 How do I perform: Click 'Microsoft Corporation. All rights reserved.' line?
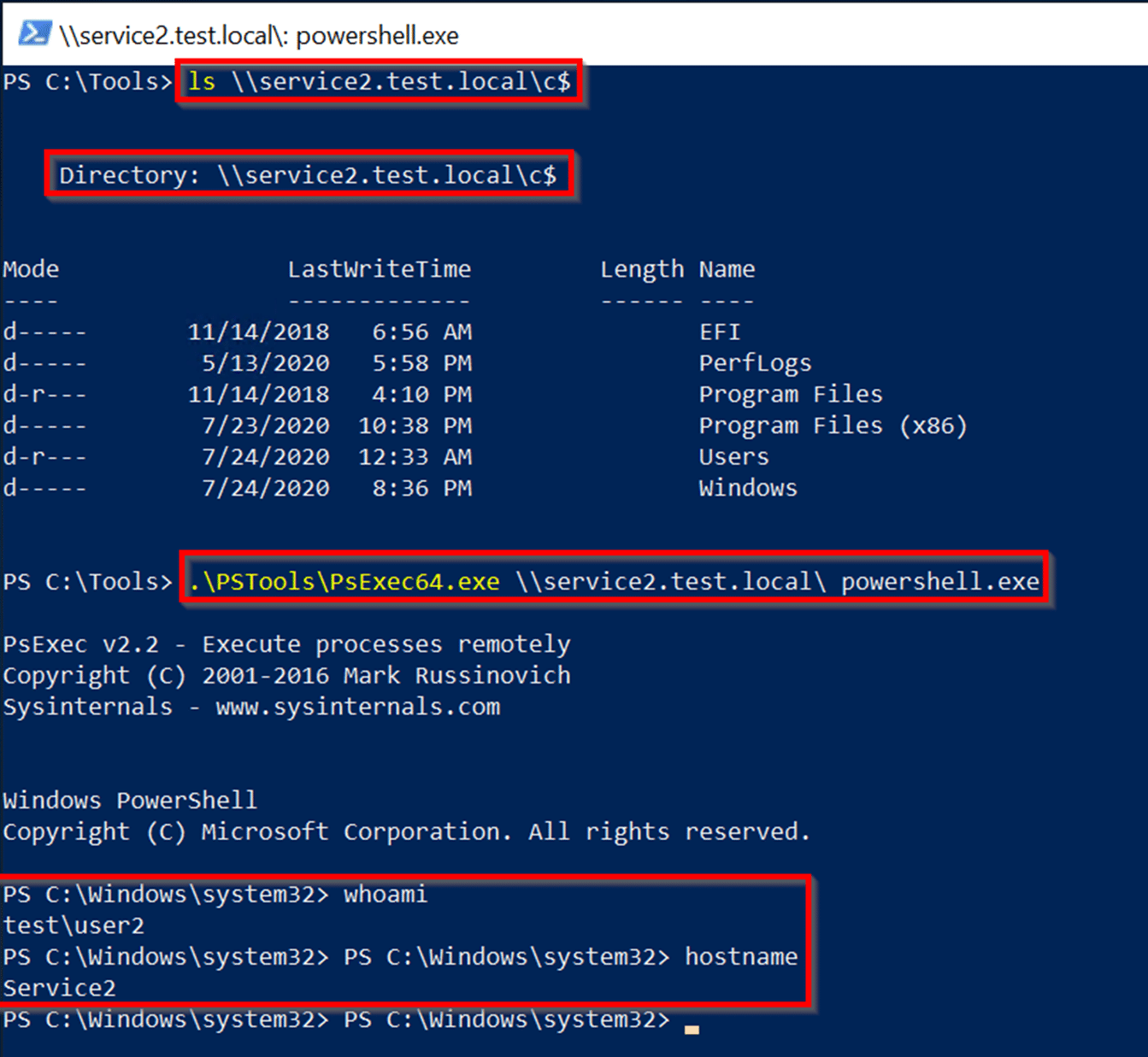pos(506,832)
